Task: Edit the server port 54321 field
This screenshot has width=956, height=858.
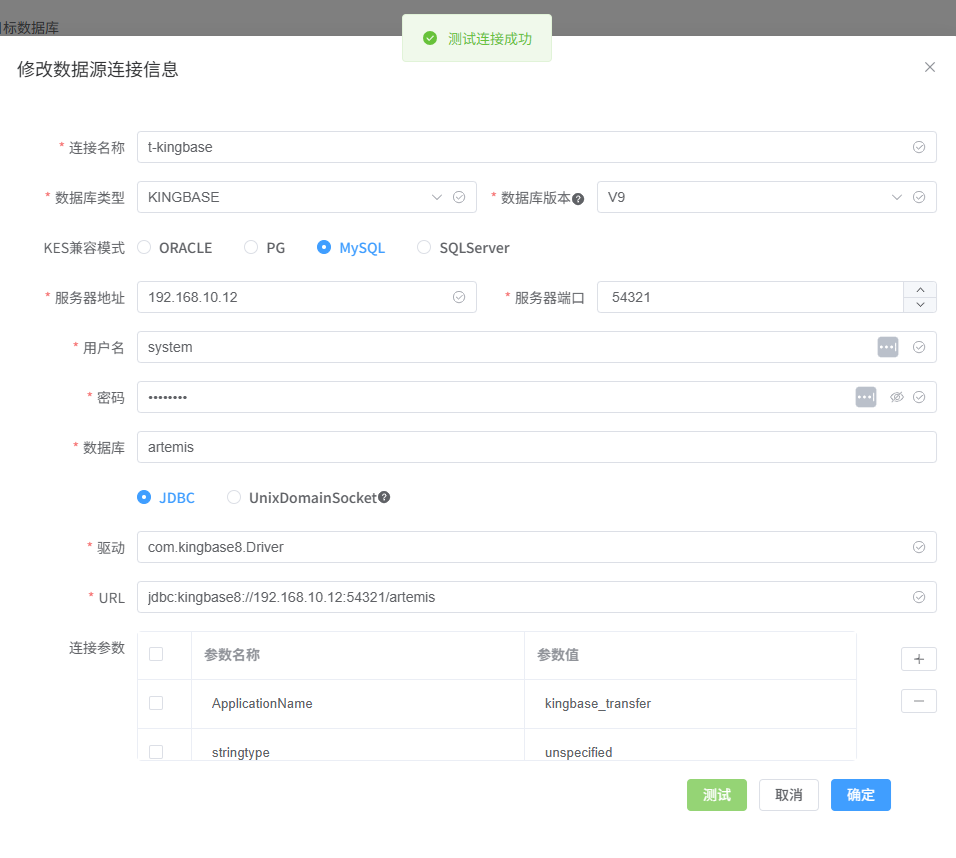Action: click(x=750, y=297)
